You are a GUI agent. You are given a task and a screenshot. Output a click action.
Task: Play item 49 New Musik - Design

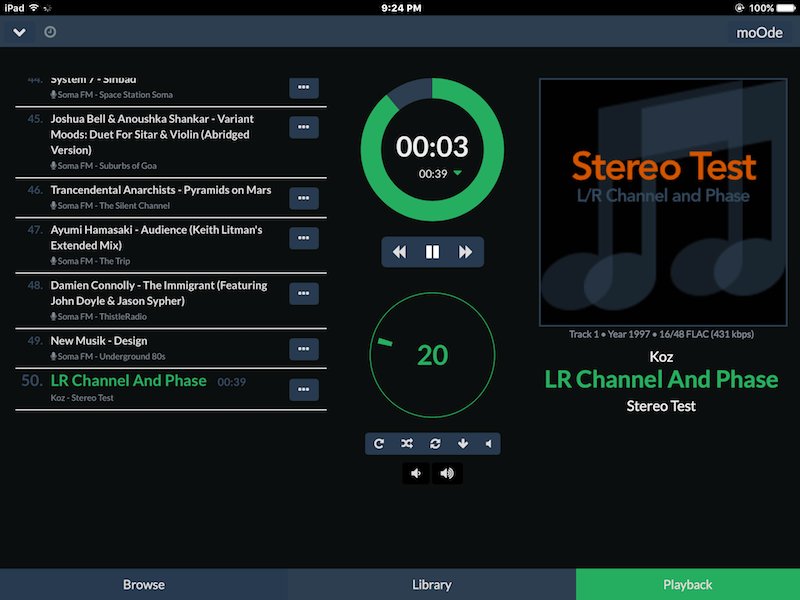pos(99,341)
